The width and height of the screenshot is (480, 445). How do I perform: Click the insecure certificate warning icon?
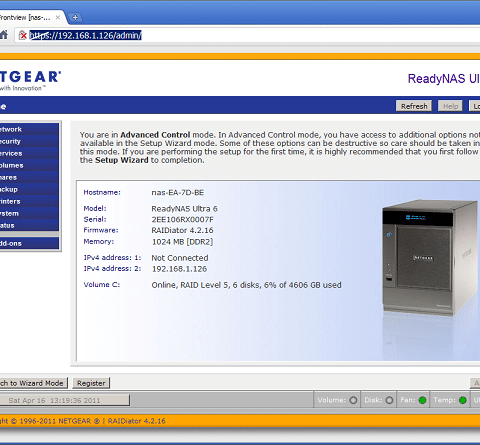(23, 35)
